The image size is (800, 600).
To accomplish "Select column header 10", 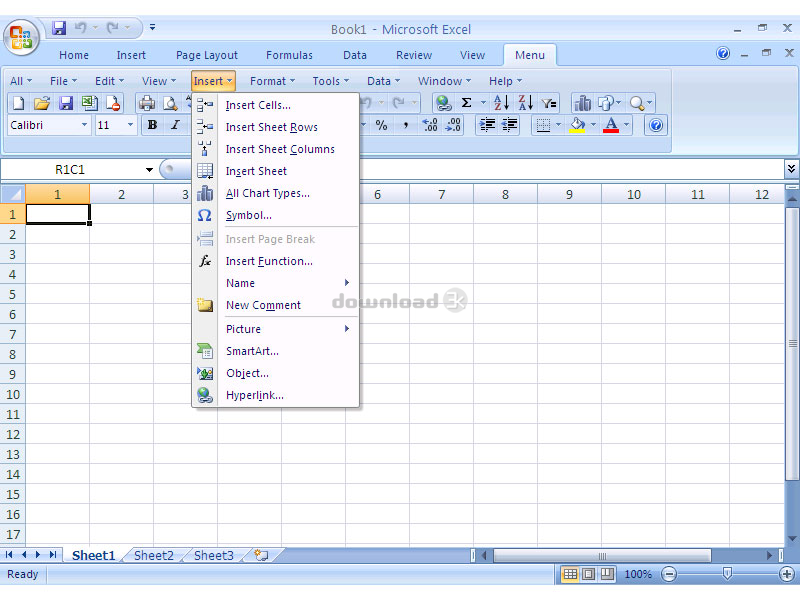I will 634,194.
